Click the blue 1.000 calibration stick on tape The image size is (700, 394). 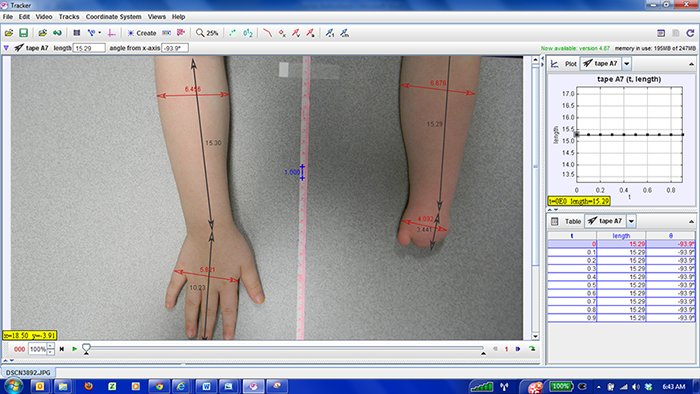(x=302, y=172)
